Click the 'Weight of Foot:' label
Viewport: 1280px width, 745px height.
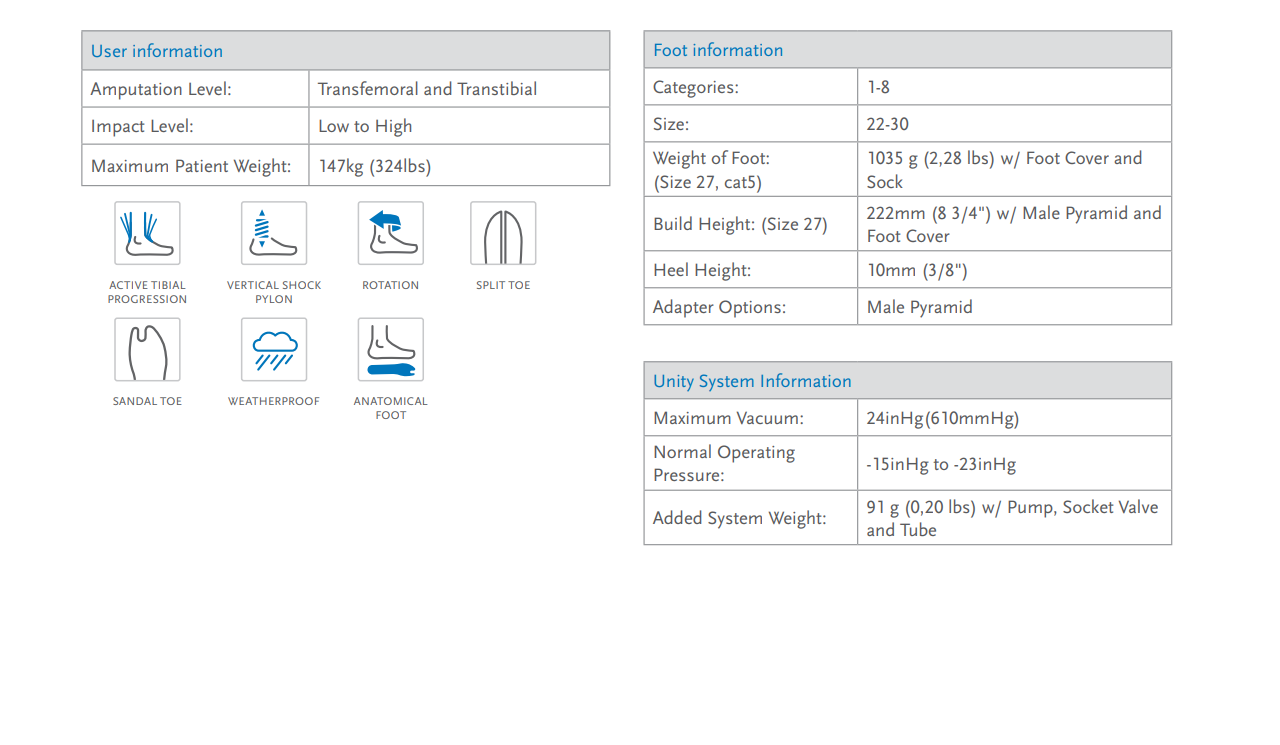711,158
